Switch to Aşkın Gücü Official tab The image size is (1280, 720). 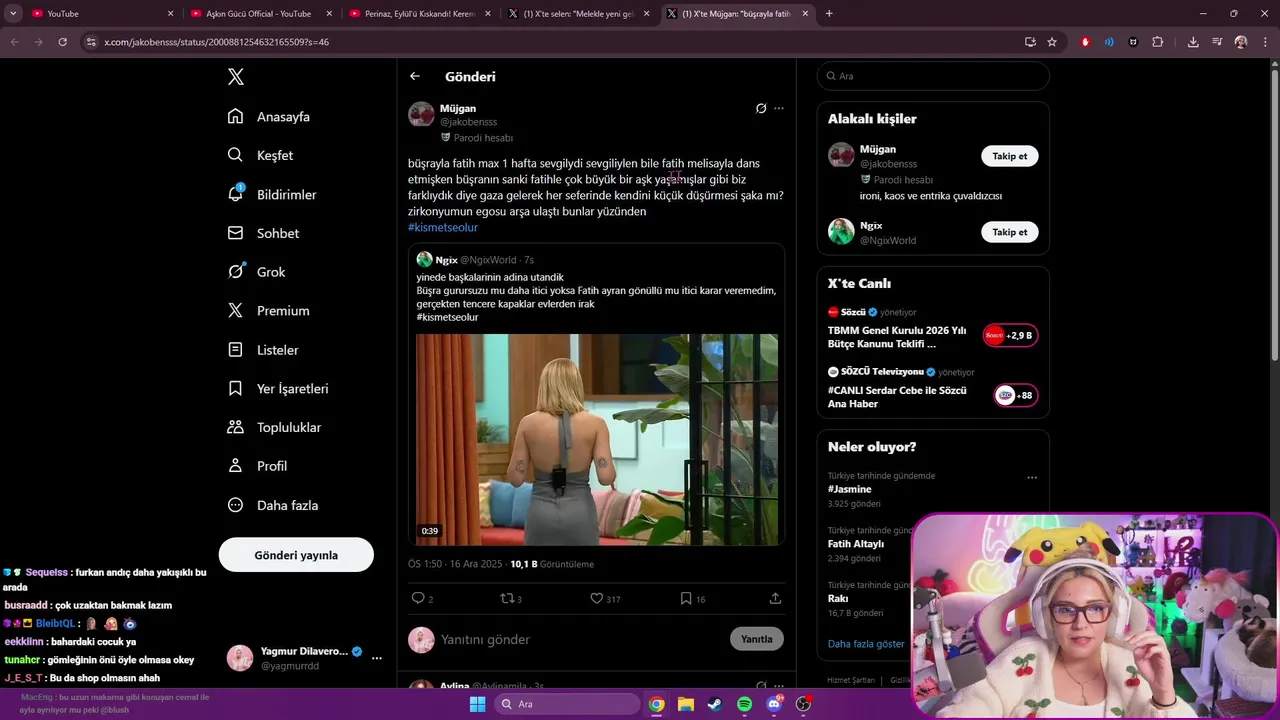click(260, 14)
